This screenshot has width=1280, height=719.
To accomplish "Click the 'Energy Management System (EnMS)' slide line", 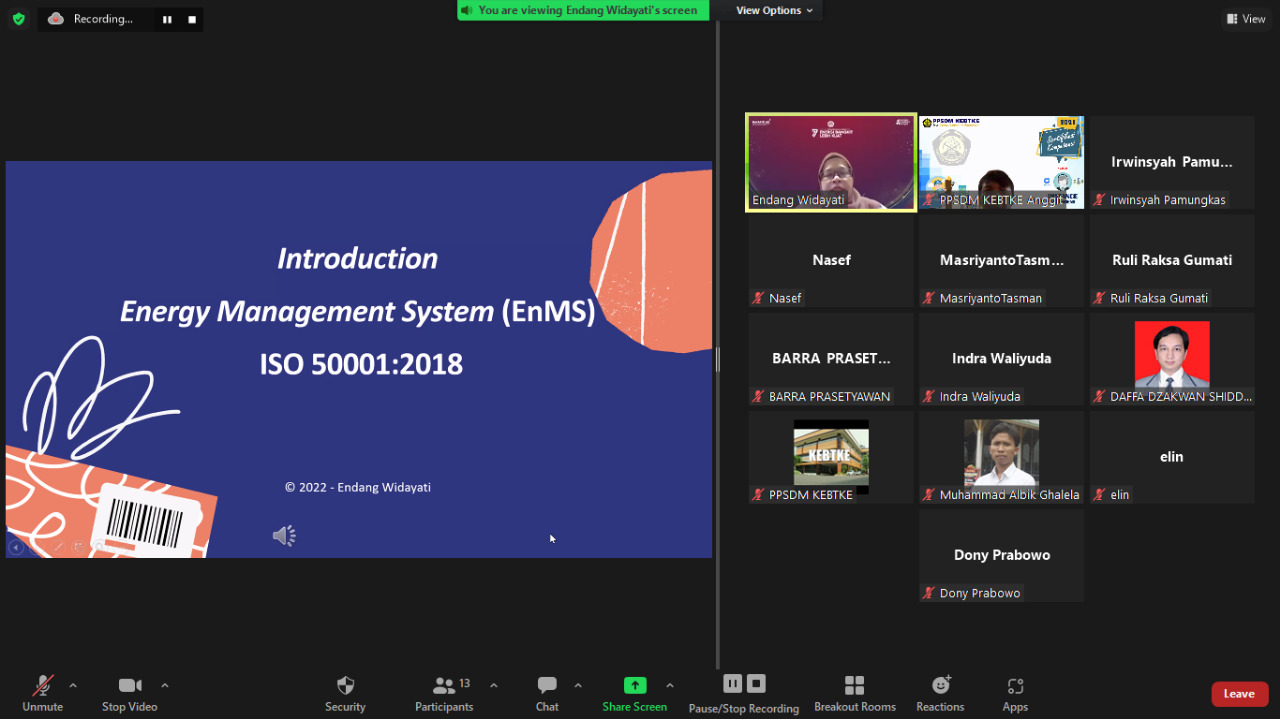I will coord(358,312).
